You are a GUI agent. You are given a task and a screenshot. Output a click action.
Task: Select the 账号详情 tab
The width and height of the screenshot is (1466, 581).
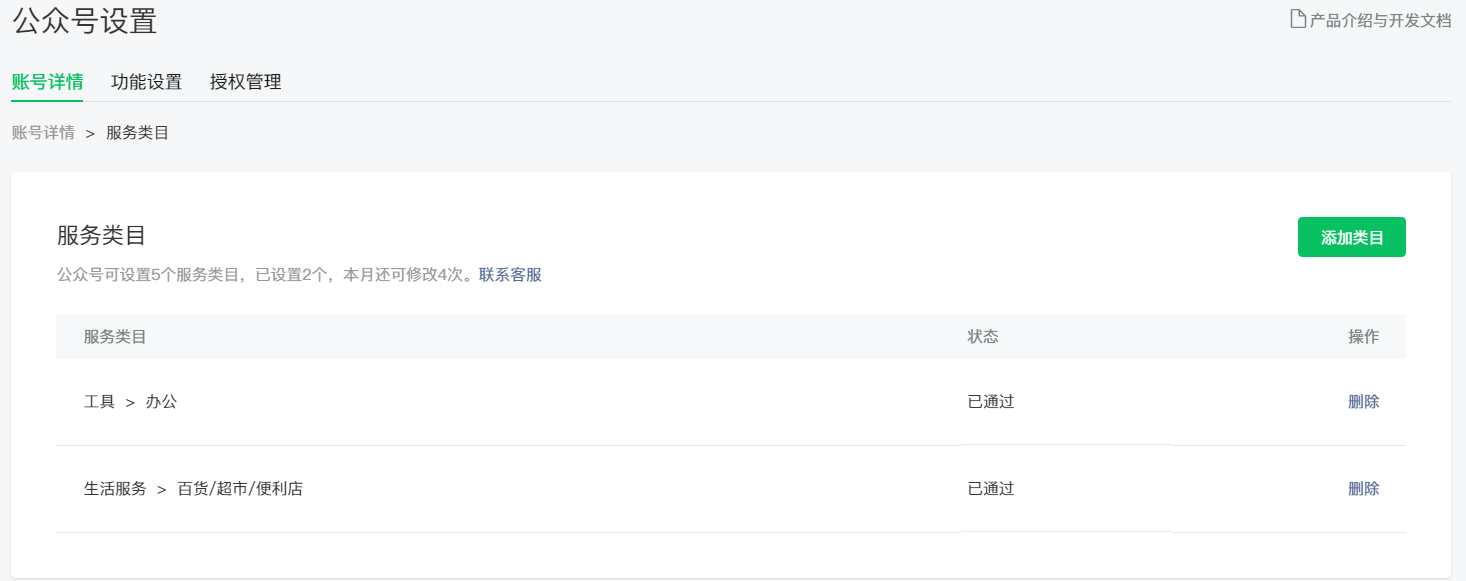pos(47,82)
